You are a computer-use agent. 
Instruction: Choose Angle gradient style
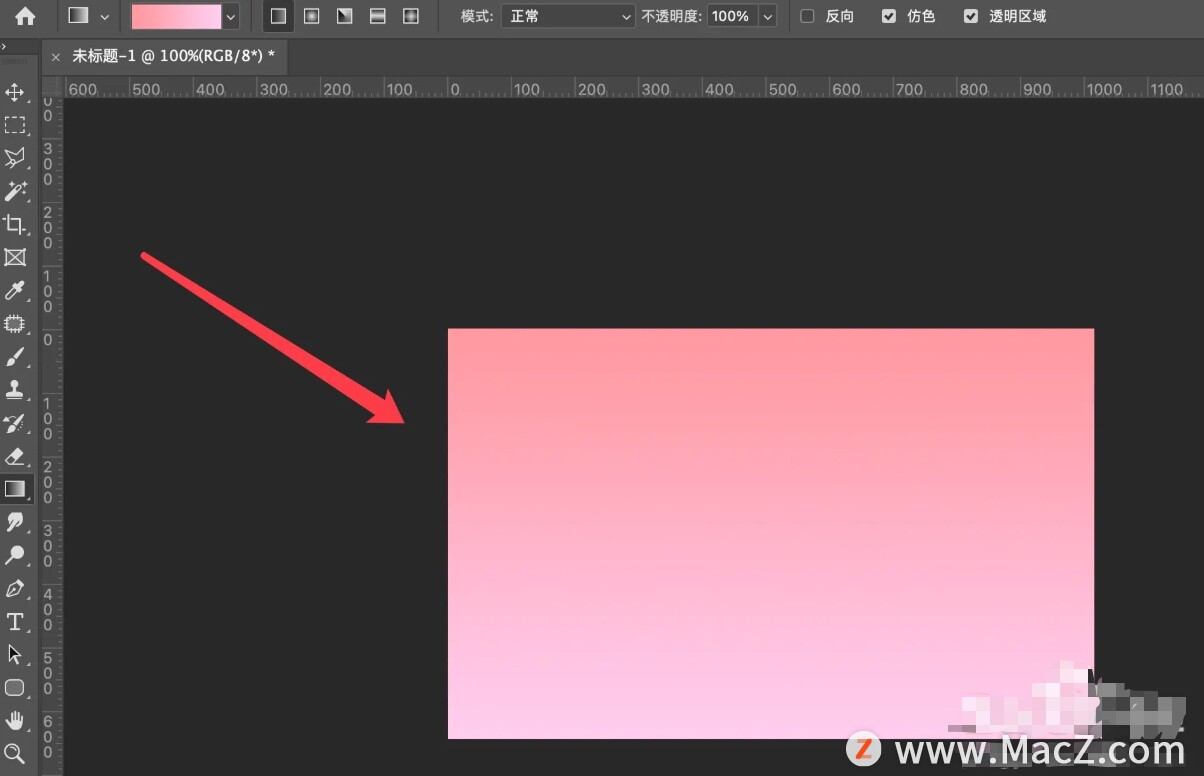coord(345,16)
